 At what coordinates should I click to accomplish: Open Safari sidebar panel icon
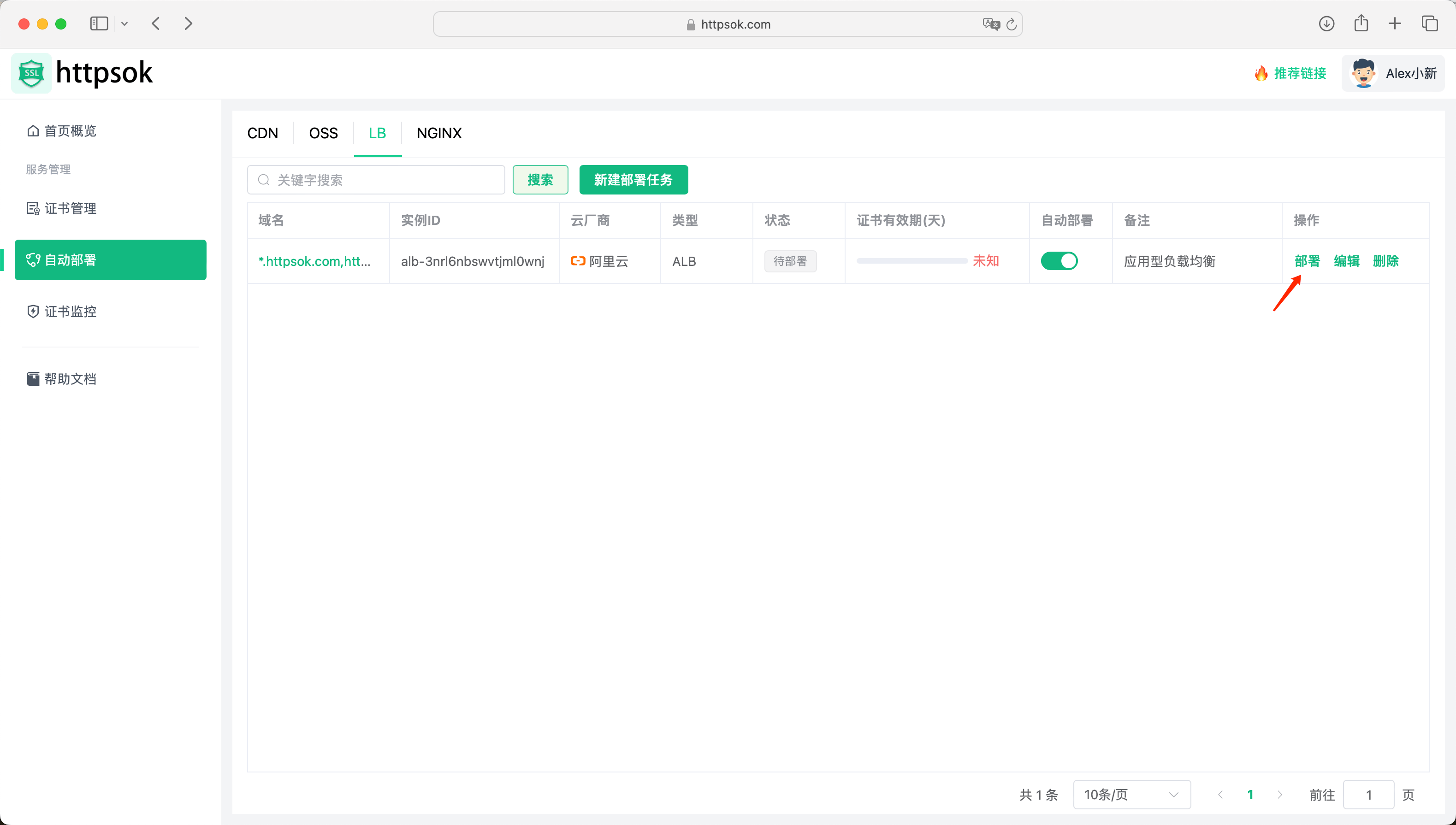pos(99,24)
